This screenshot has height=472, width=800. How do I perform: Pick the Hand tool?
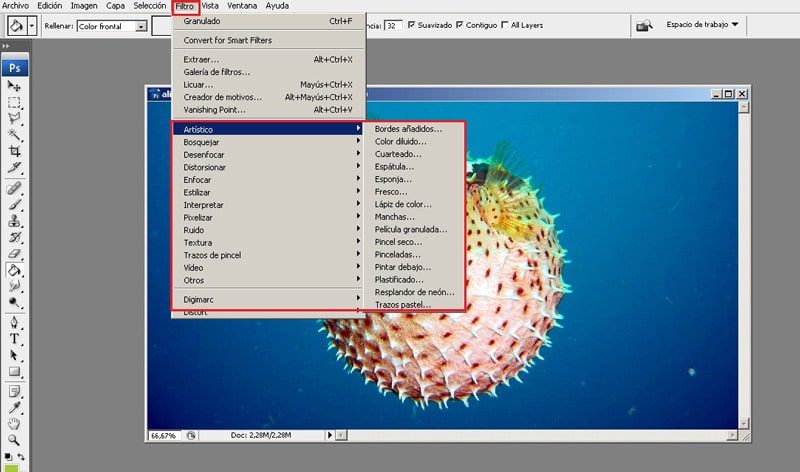14,424
